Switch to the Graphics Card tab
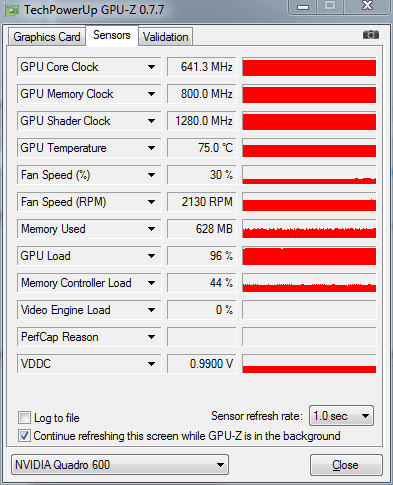 coord(47,37)
